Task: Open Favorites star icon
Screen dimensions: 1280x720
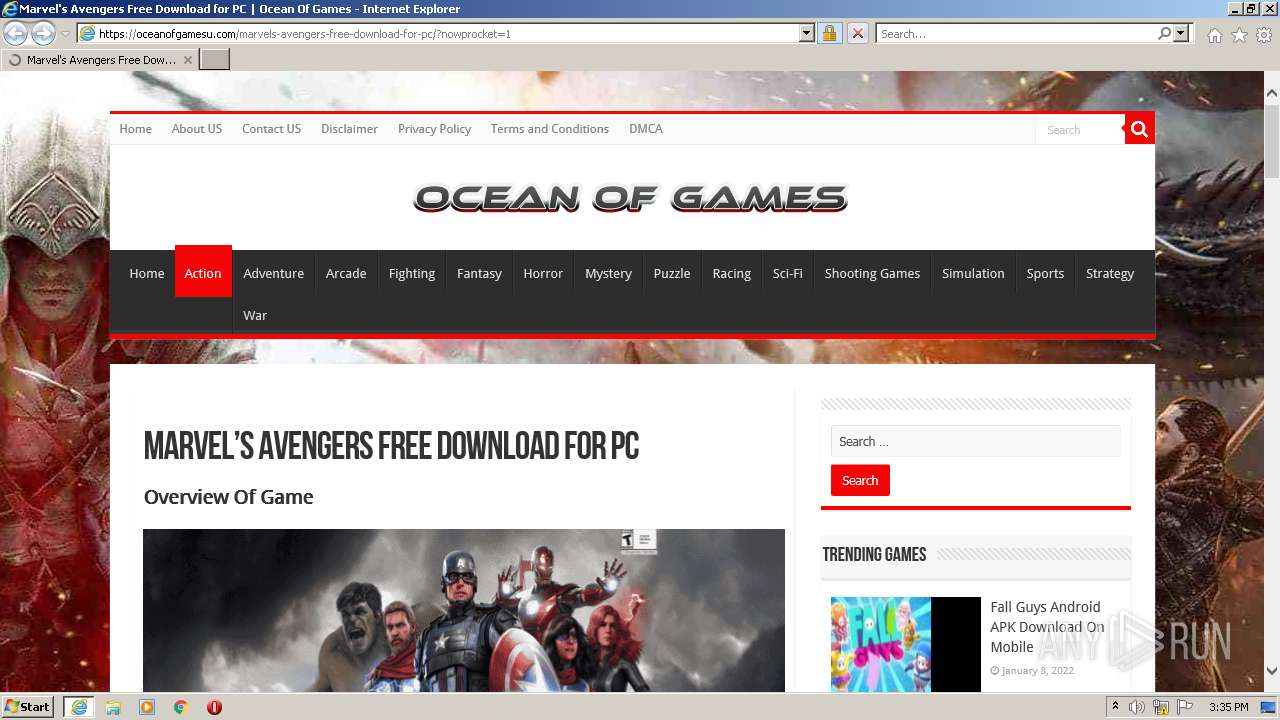Action: click(1239, 35)
